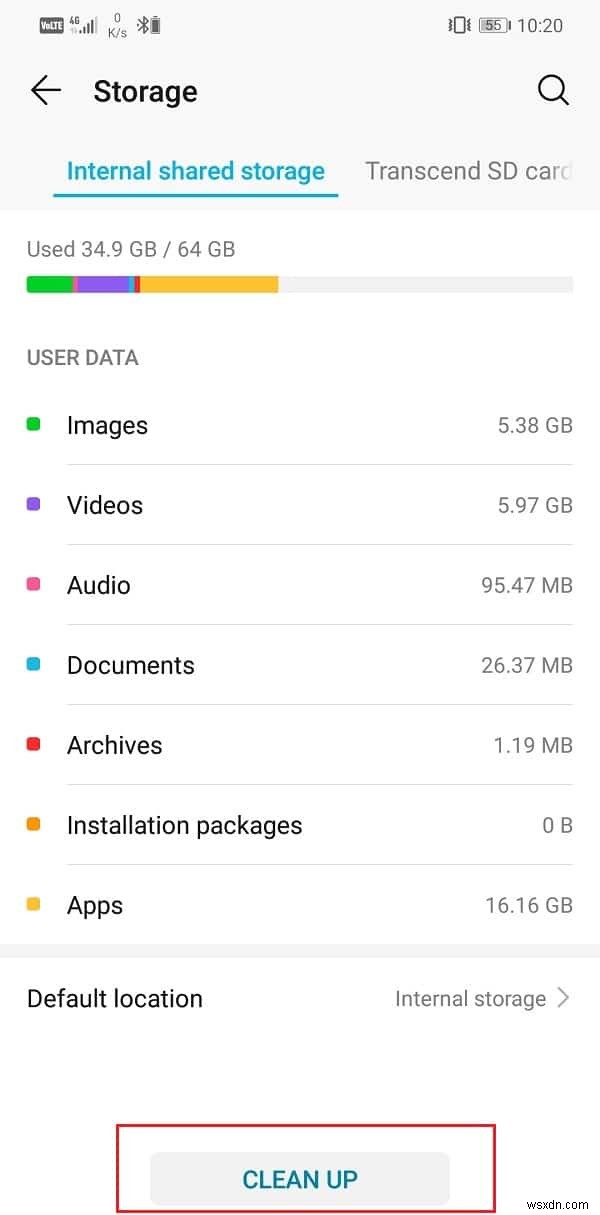Open the search icon in Storage

553,90
